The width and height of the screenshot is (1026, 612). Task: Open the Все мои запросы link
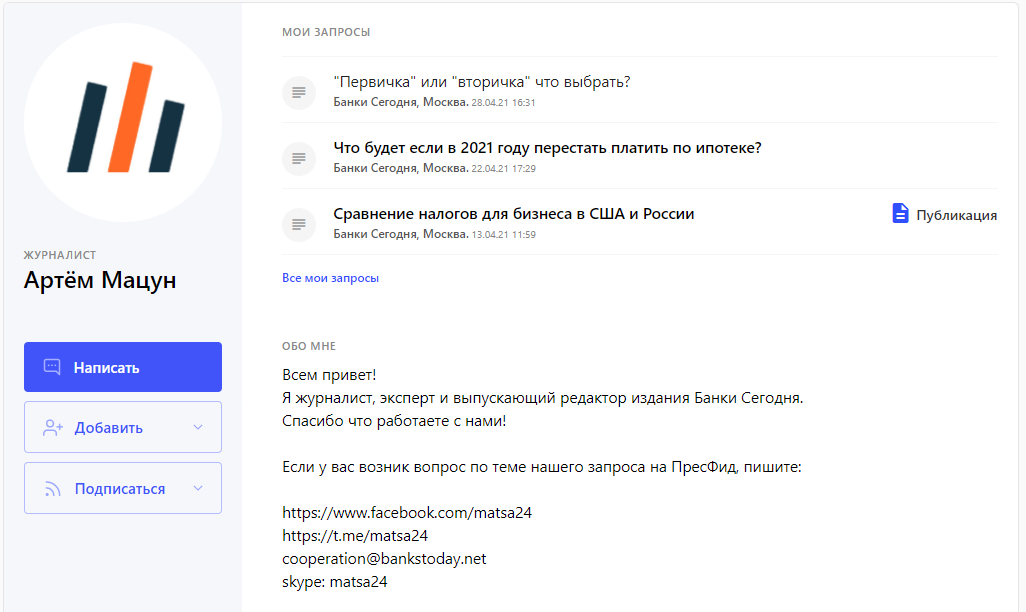pyautogui.click(x=330, y=278)
